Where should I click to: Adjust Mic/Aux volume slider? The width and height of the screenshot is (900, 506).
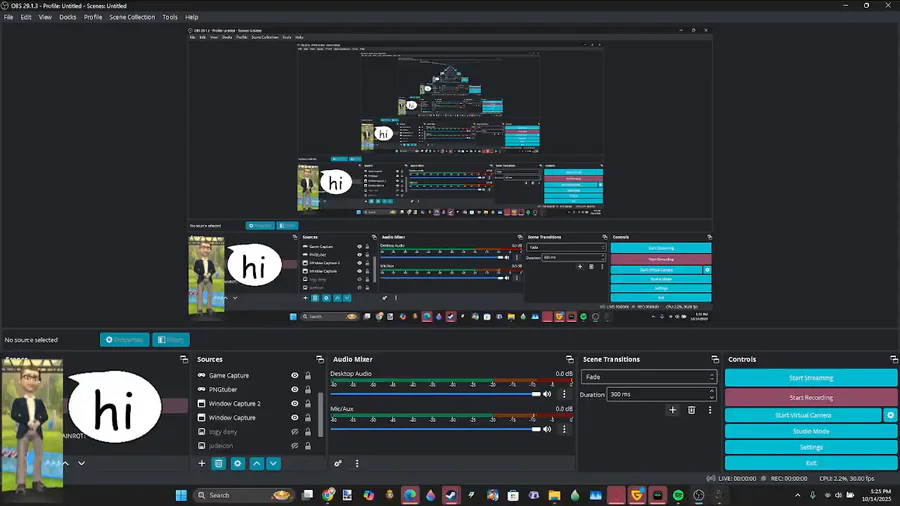[x=435, y=429]
